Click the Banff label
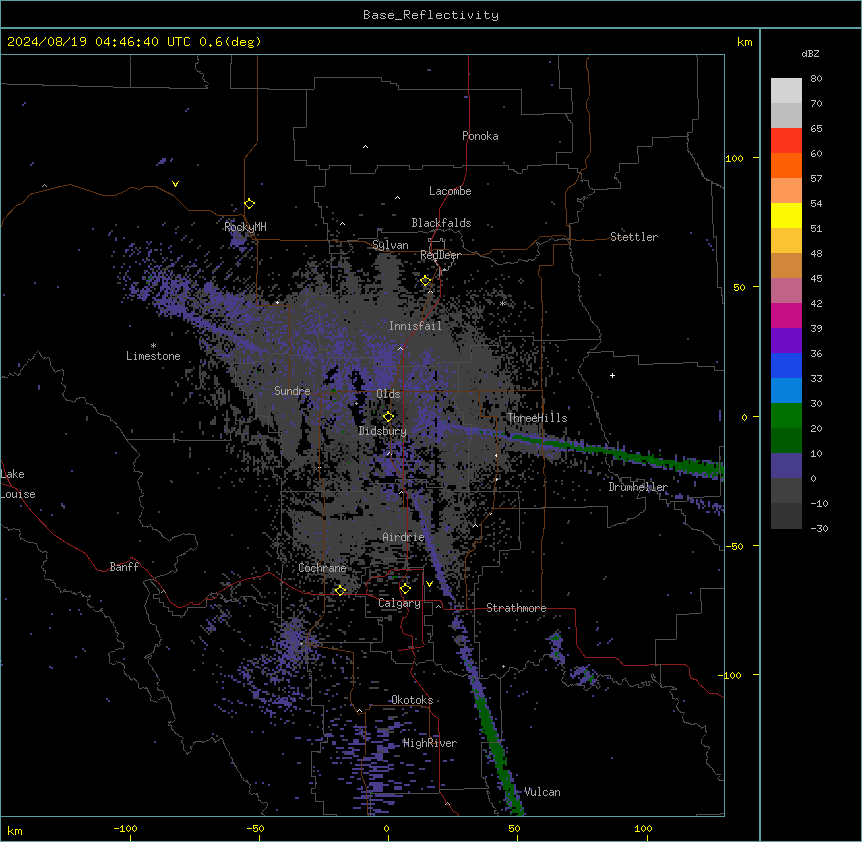The width and height of the screenshot is (862, 842). coord(124,567)
